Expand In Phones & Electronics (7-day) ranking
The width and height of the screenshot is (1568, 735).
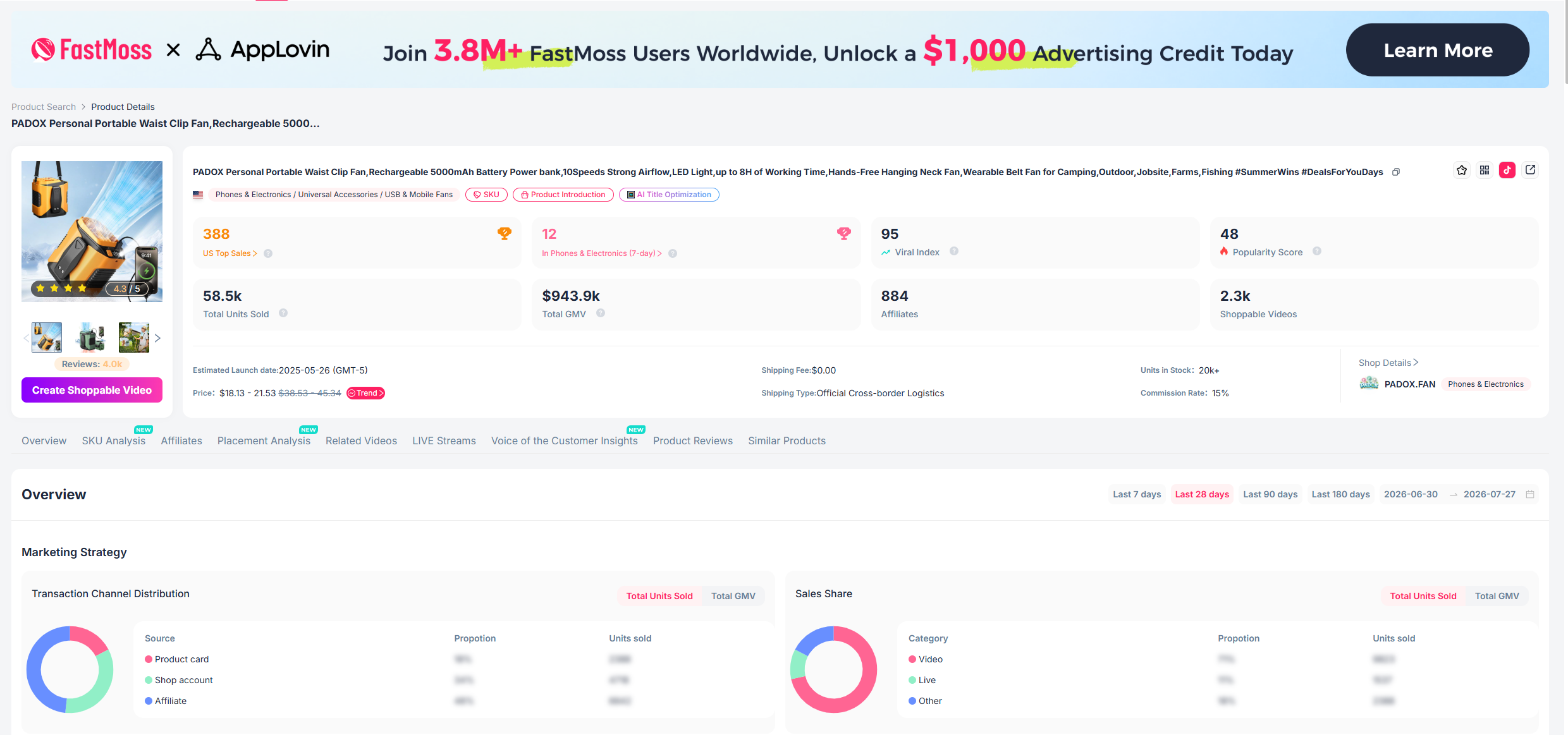602,253
